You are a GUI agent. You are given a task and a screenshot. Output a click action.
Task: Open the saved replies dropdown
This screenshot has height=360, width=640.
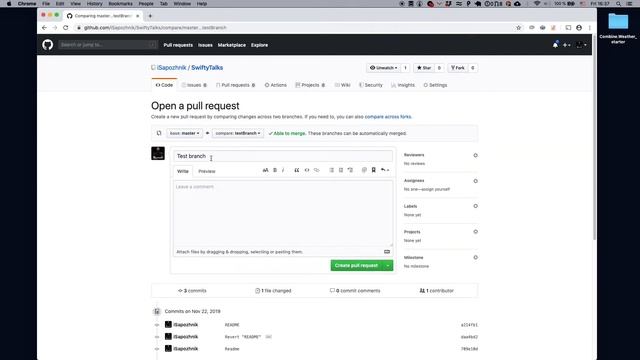385,170
